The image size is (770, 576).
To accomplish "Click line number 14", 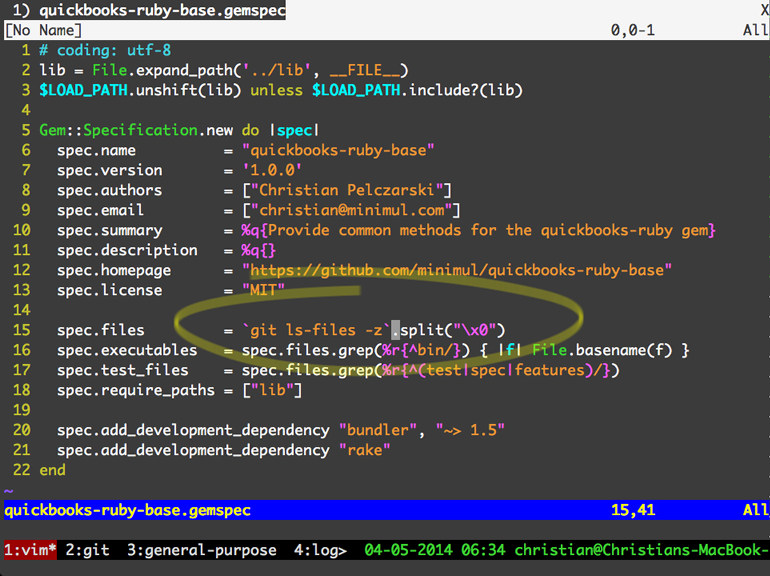I will click(22, 310).
